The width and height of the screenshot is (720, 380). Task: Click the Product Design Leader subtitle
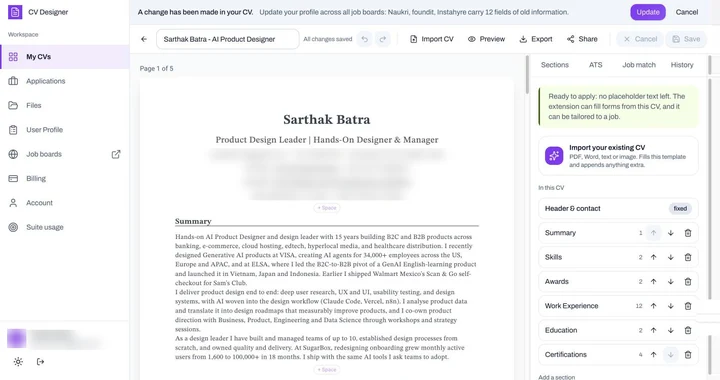click(x=327, y=140)
